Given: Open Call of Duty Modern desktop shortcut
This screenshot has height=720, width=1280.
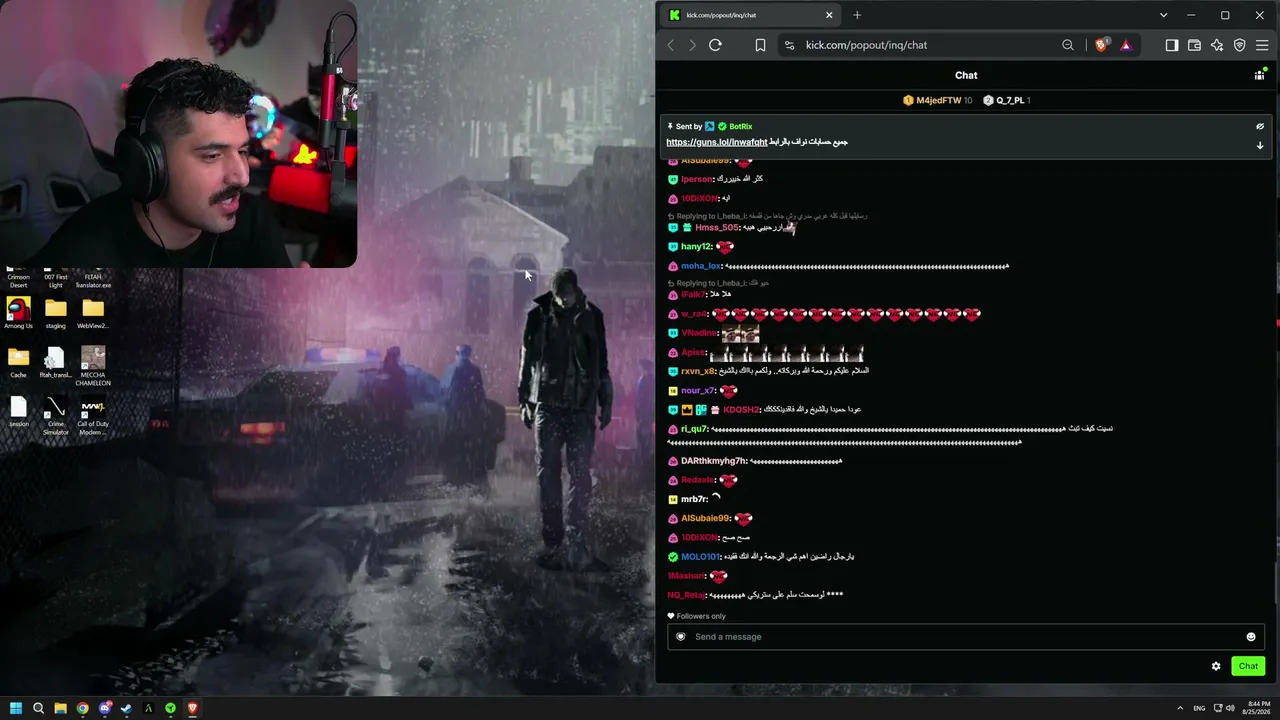Looking at the screenshot, I should (93, 415).
